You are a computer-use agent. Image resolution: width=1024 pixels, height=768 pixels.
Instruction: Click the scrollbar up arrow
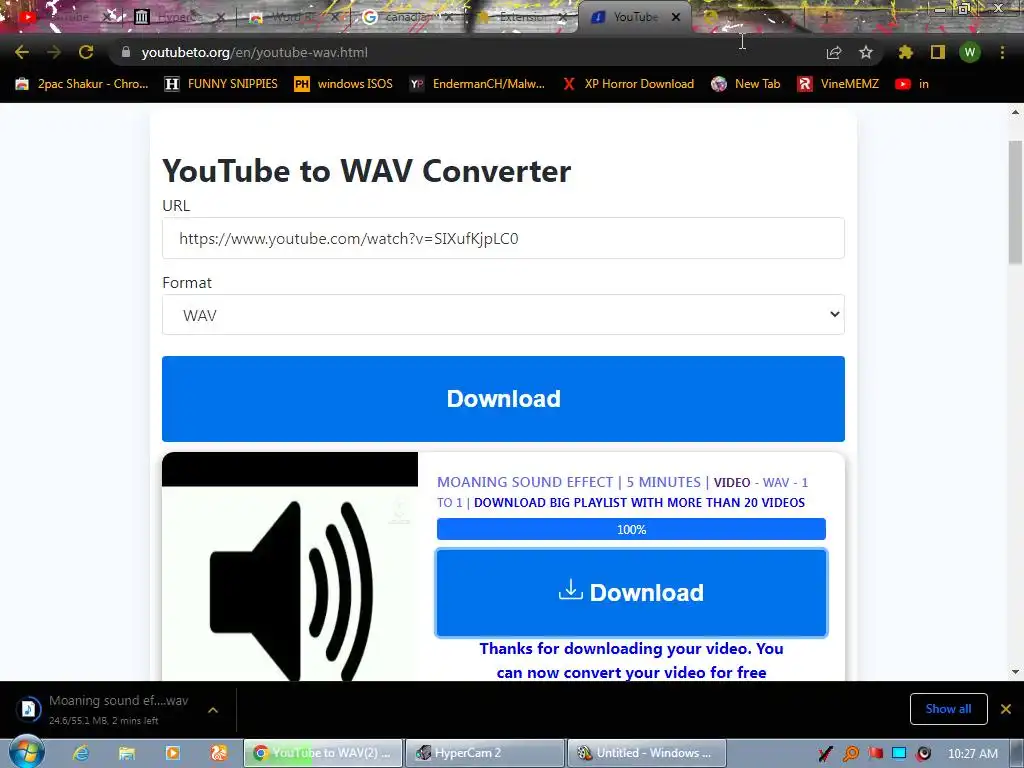pyautogui.click(x=1015, y=112)
